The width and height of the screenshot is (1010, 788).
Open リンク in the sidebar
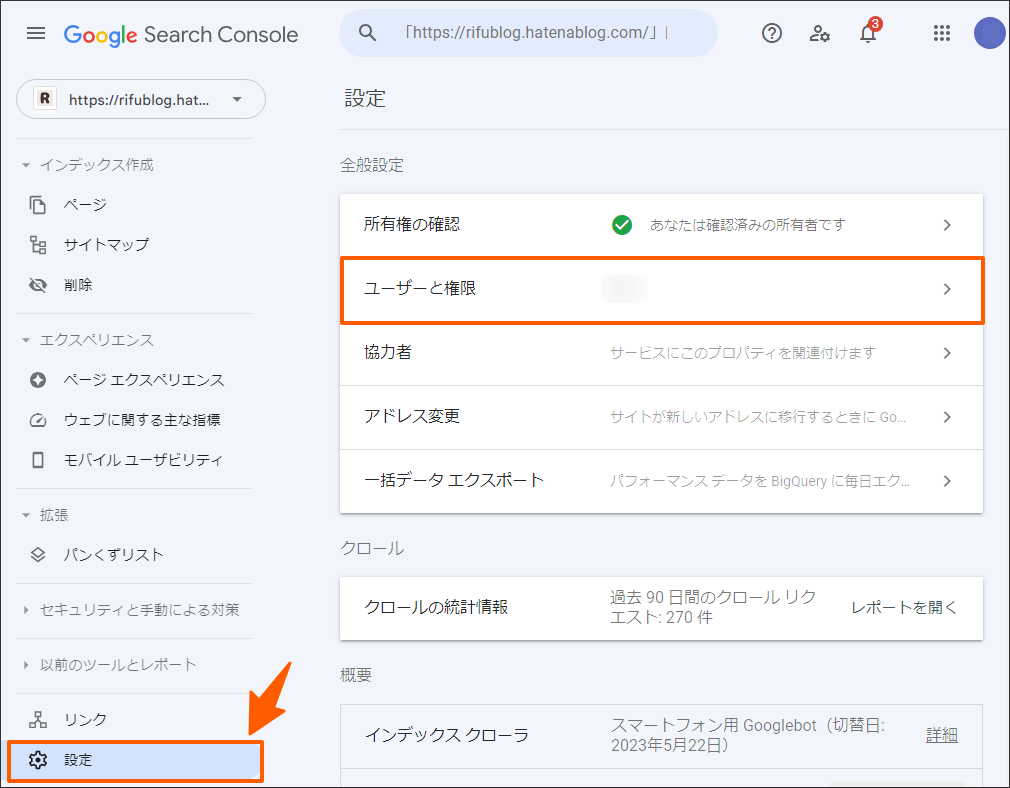(x=85, y=720)
